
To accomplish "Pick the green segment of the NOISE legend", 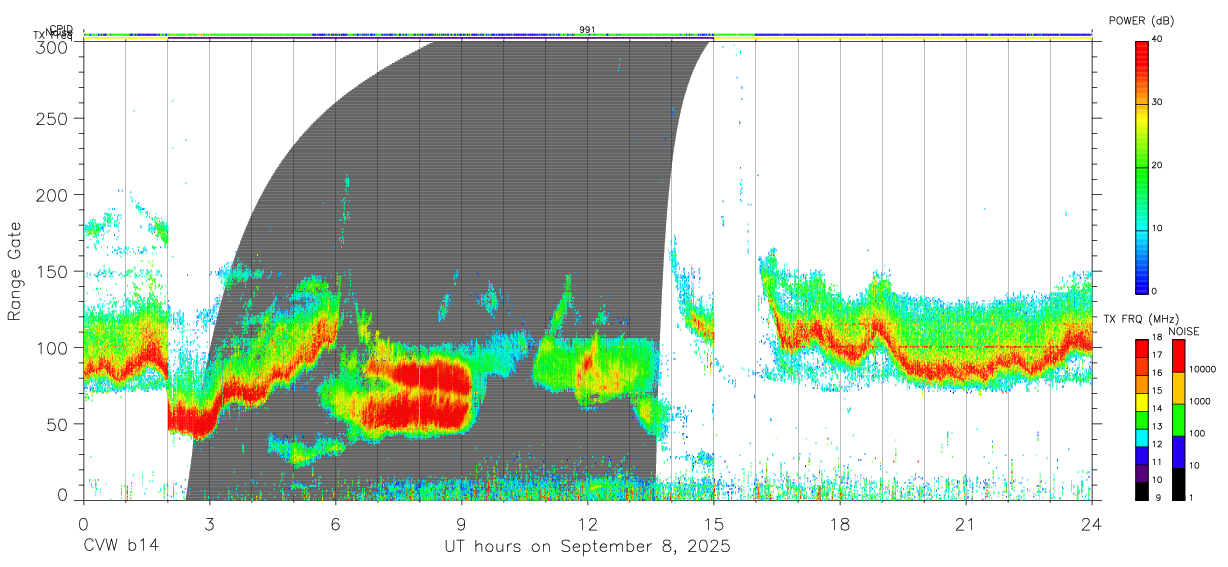I will [x=1177, y=420].
